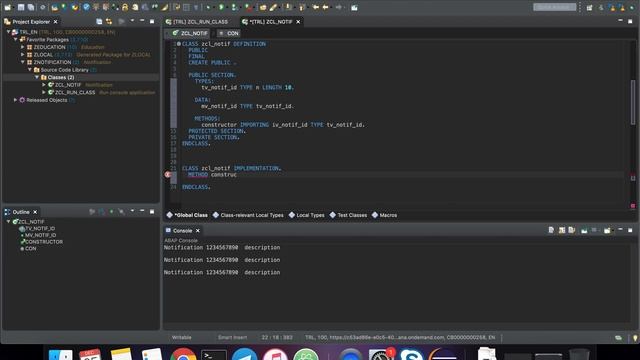Expand the ZCL_RUN_CLASS tree node
The height and width of the screenshot is (360, 640).
(44, 92)
